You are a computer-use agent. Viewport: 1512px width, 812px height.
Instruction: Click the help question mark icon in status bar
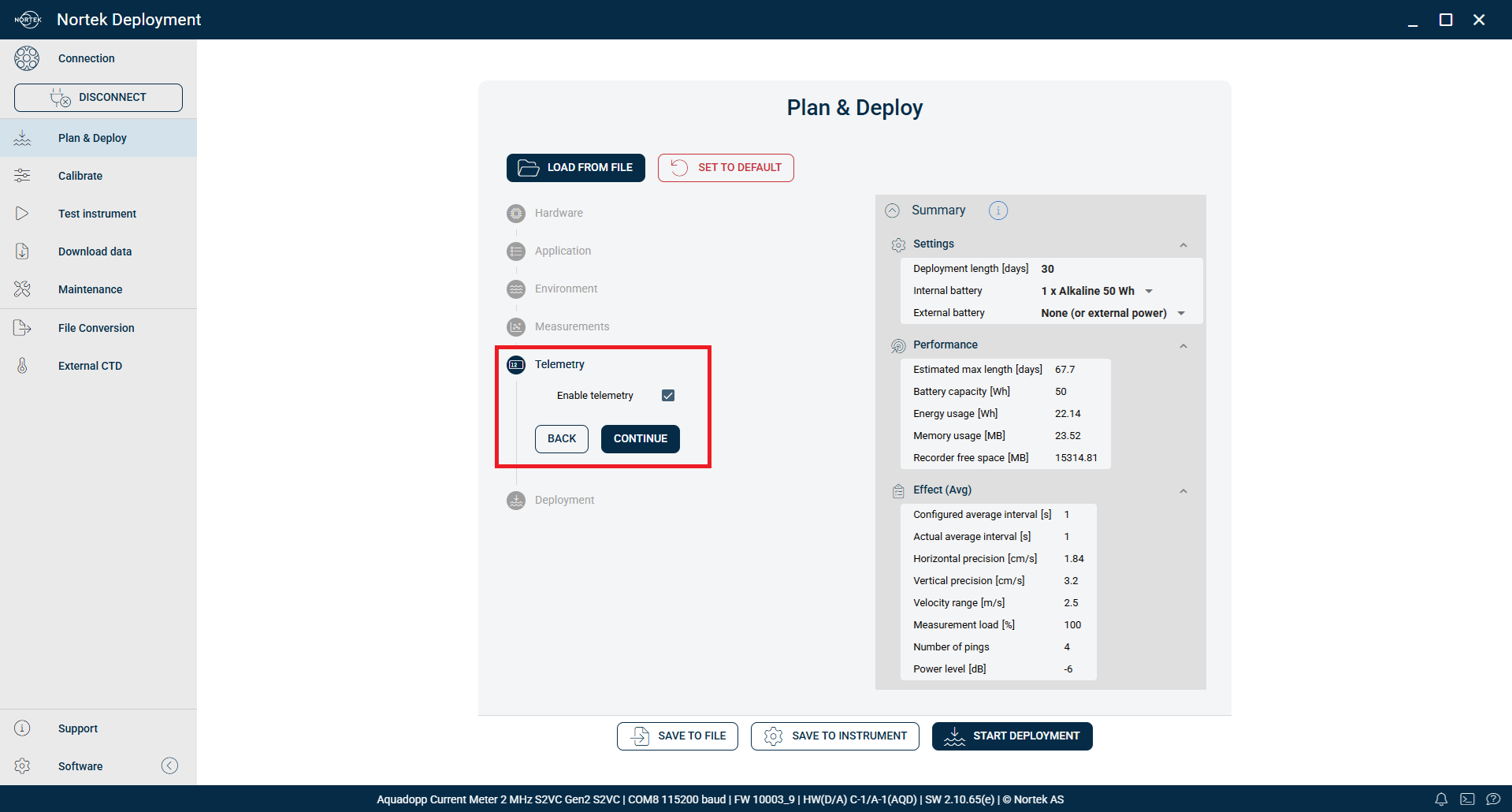[x=1493, y=799]
